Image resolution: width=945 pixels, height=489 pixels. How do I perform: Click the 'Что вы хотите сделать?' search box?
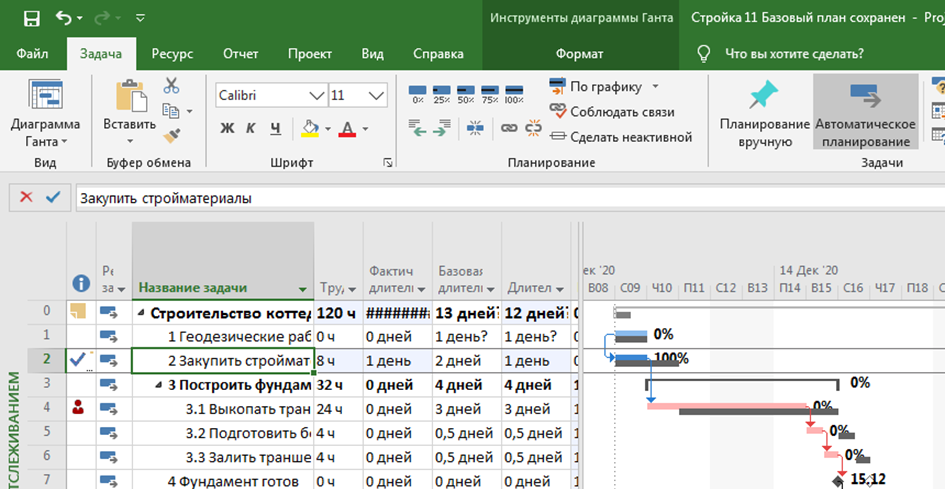point(794,54)
